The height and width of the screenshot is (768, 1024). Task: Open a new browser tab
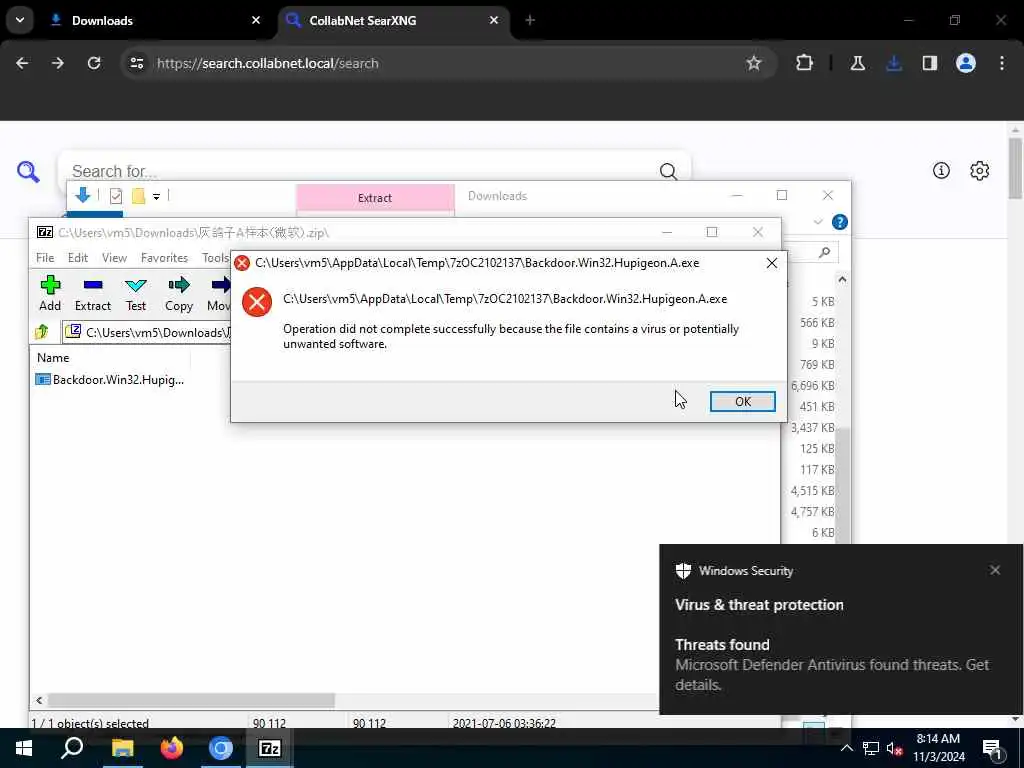pos(530,20)
